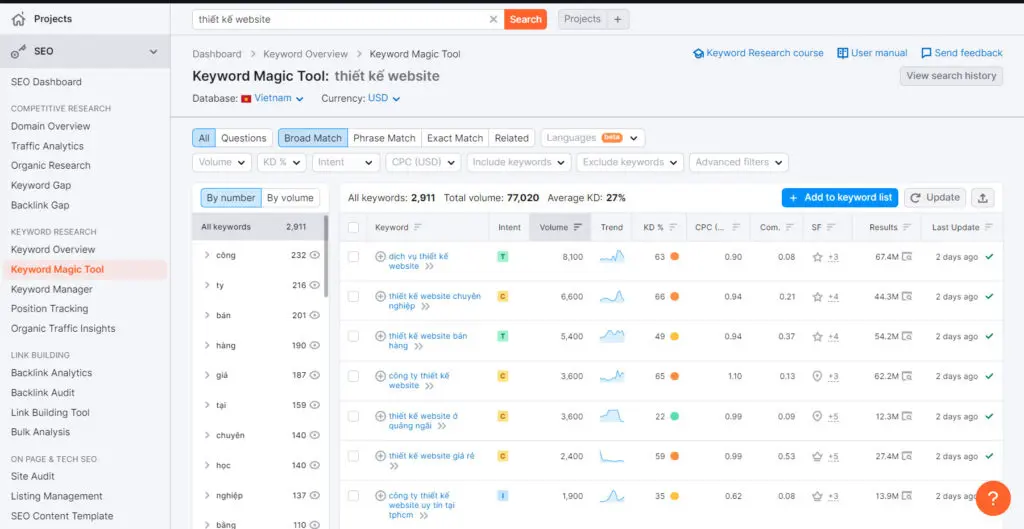1024x529 pixels.
Task: Clear the search box with the X icon
Action: [493, 19]
